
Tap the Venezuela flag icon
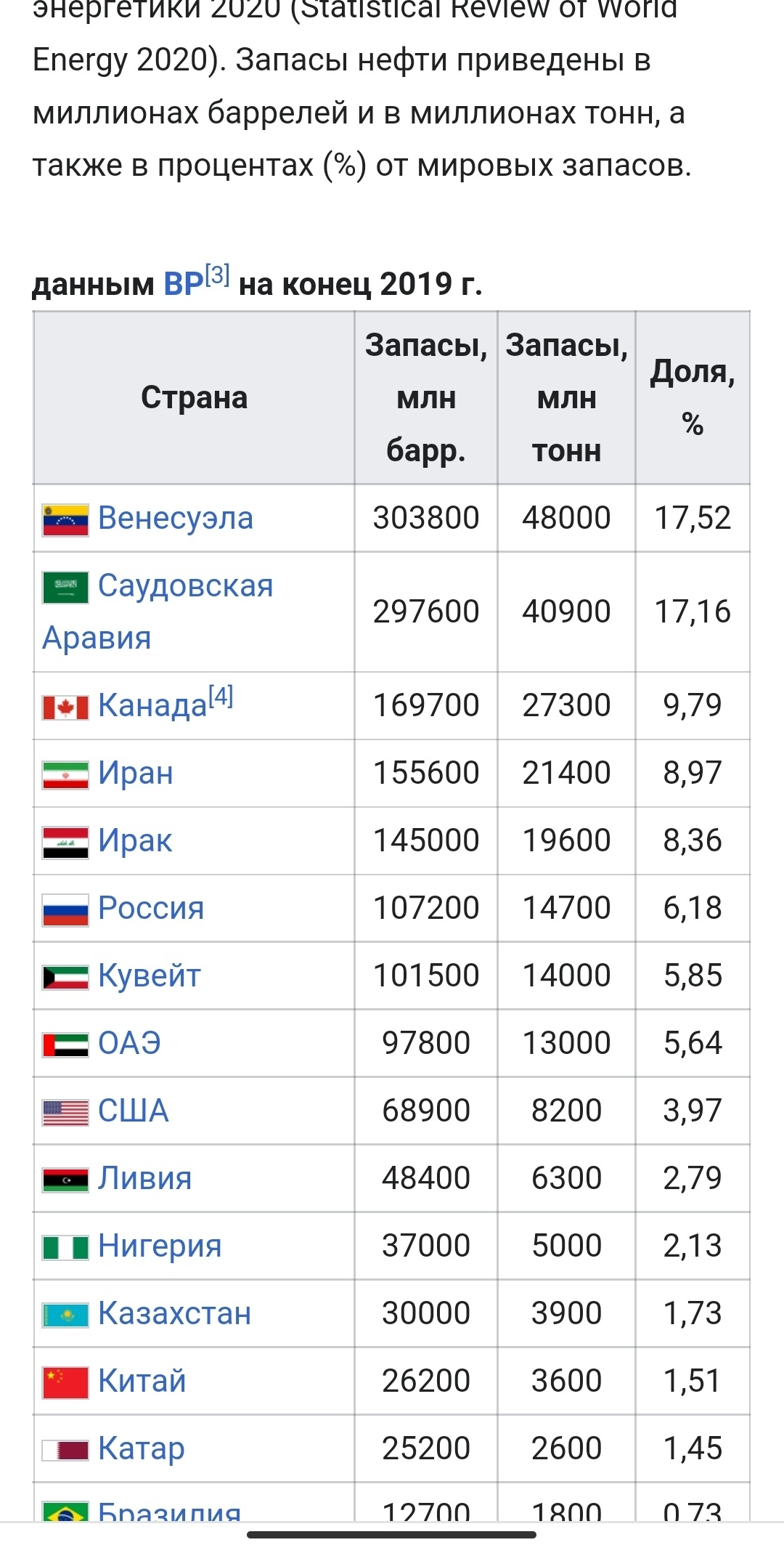(x=65, y=519)
